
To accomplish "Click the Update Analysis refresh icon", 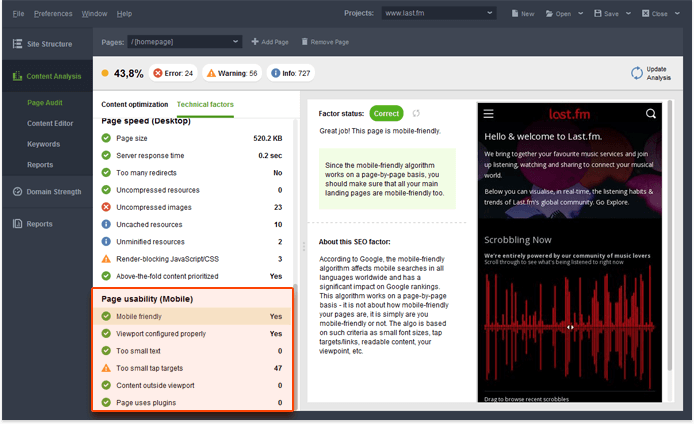I will pyautogui.click(x=637, y=73).
